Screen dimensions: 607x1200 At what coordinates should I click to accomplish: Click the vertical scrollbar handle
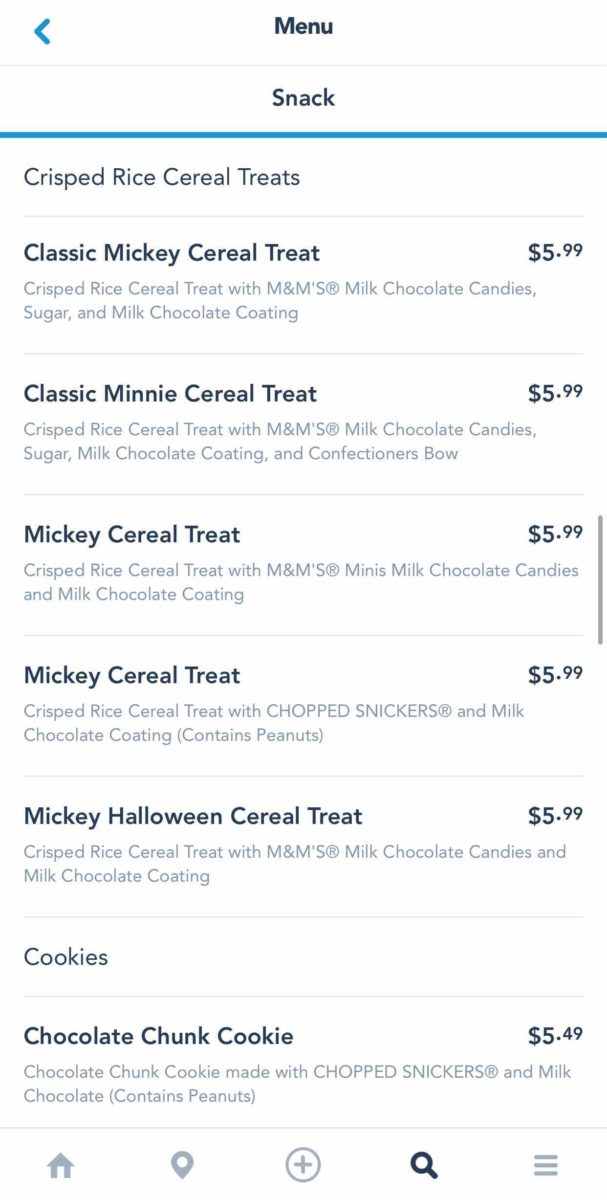click(x=600, y=580)
